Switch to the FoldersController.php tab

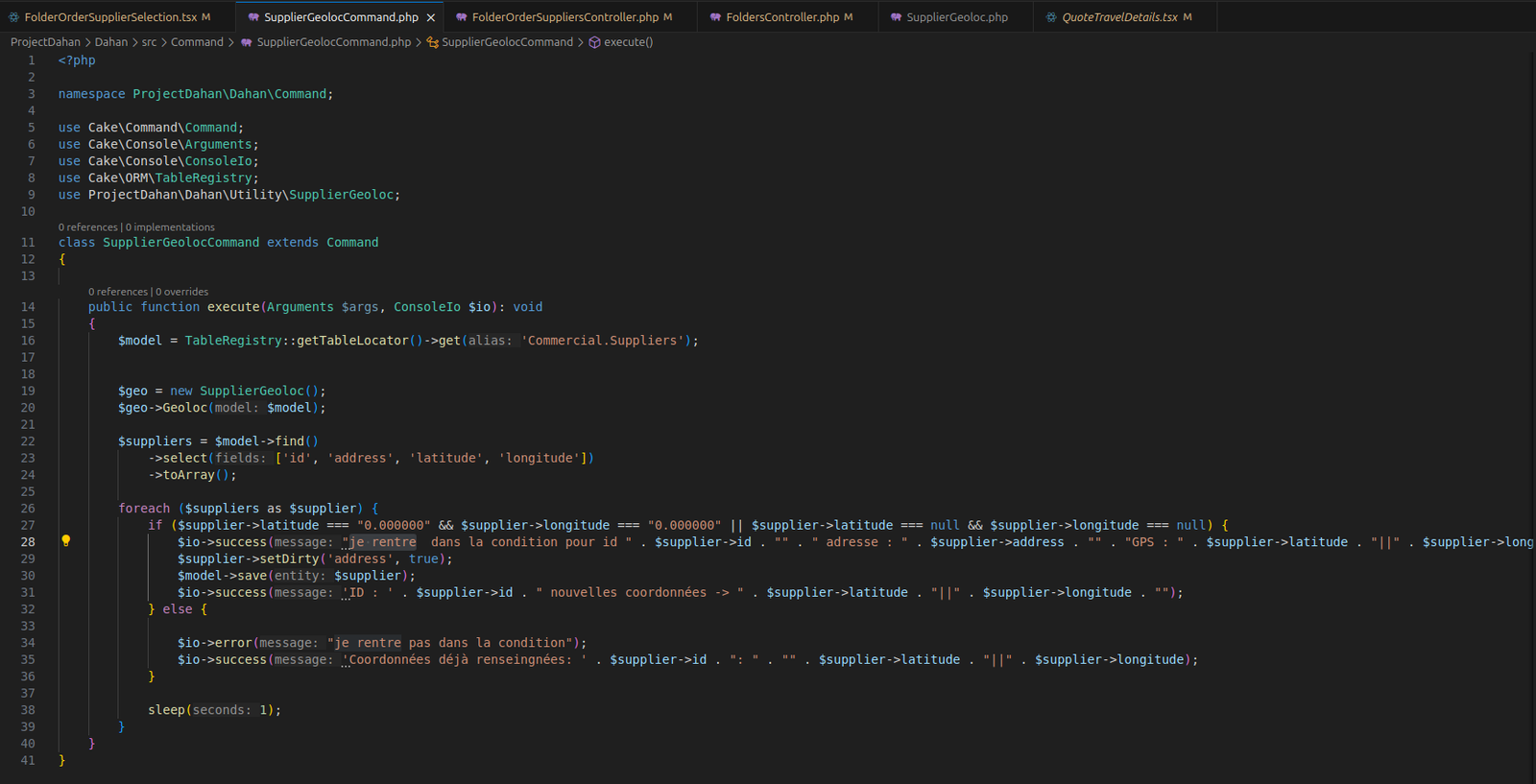(x=781, y=17)
